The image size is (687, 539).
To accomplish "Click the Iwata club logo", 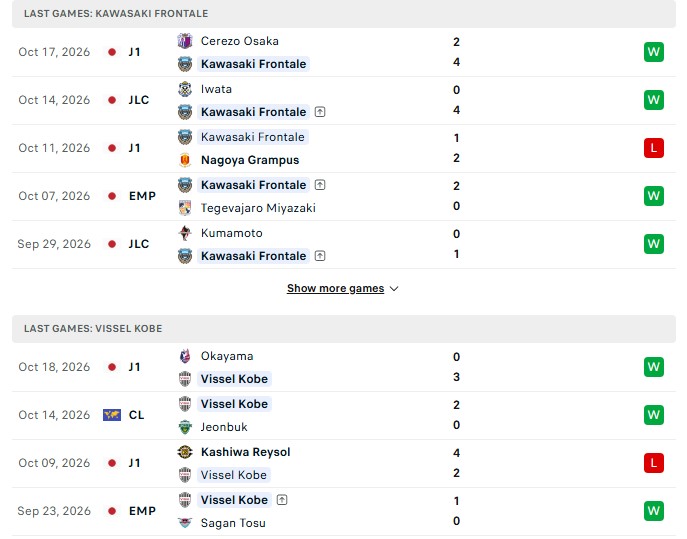I will [x=185, y=89].
